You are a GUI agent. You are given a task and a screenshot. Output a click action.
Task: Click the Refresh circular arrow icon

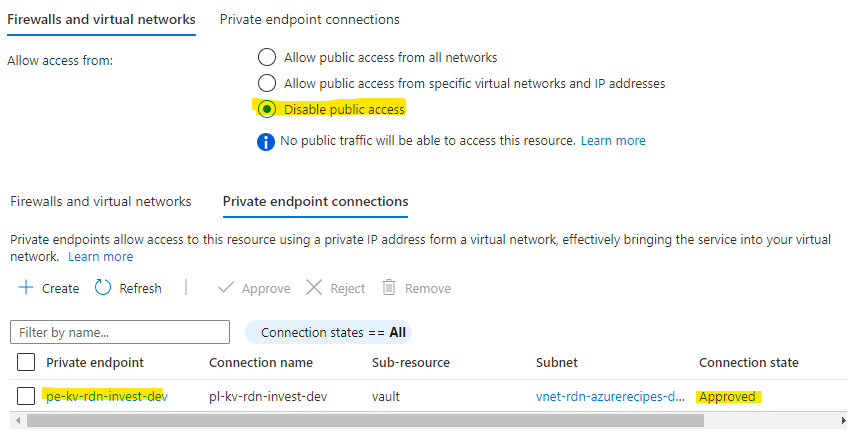click(103, 288)
